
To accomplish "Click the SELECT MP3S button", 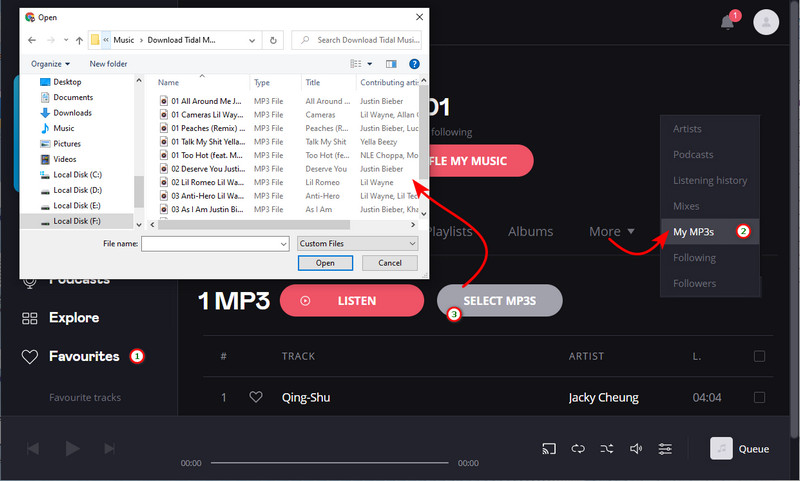I will [x=499, y=300].
